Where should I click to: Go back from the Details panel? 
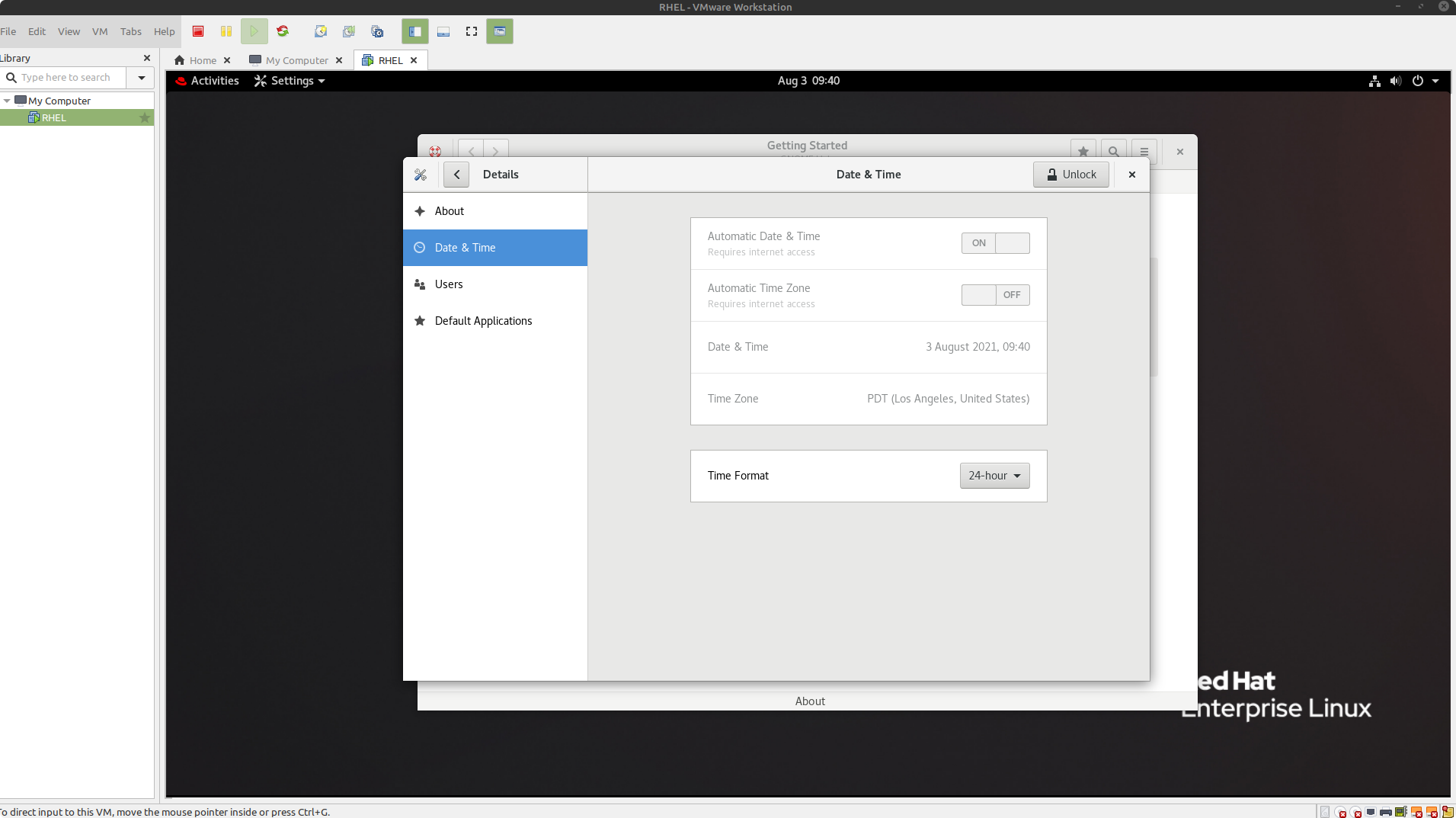coord(456,175)
